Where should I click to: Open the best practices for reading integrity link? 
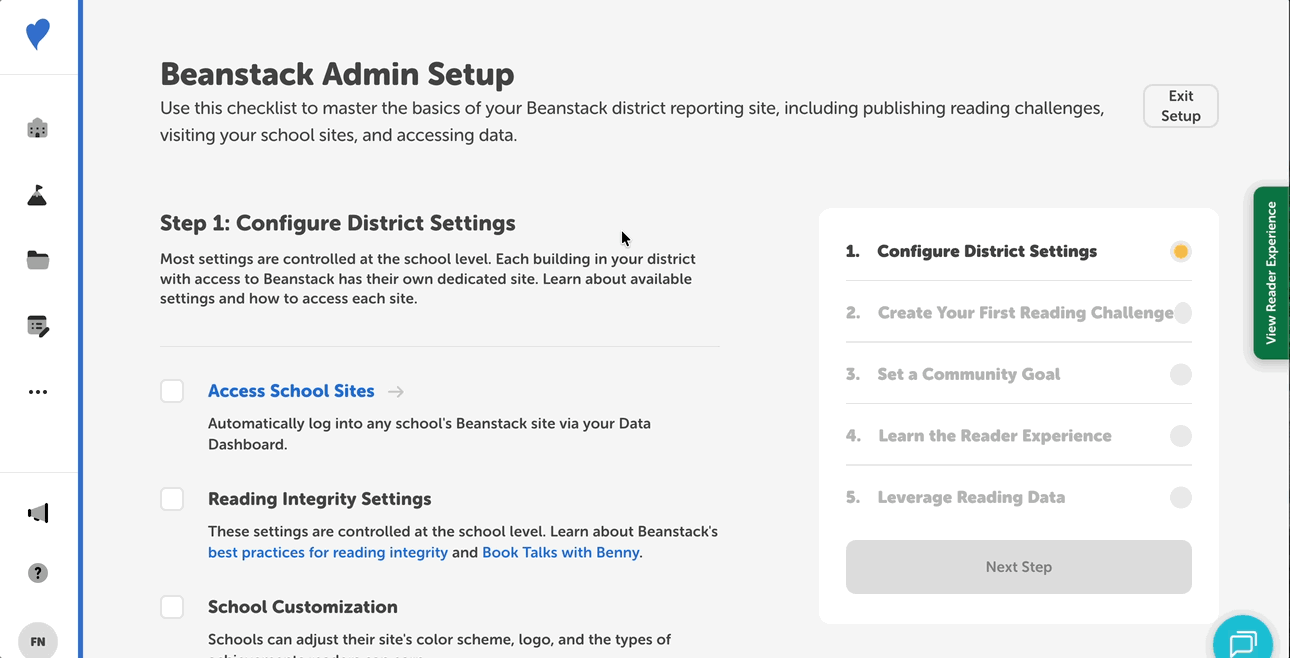coord(327,552)
